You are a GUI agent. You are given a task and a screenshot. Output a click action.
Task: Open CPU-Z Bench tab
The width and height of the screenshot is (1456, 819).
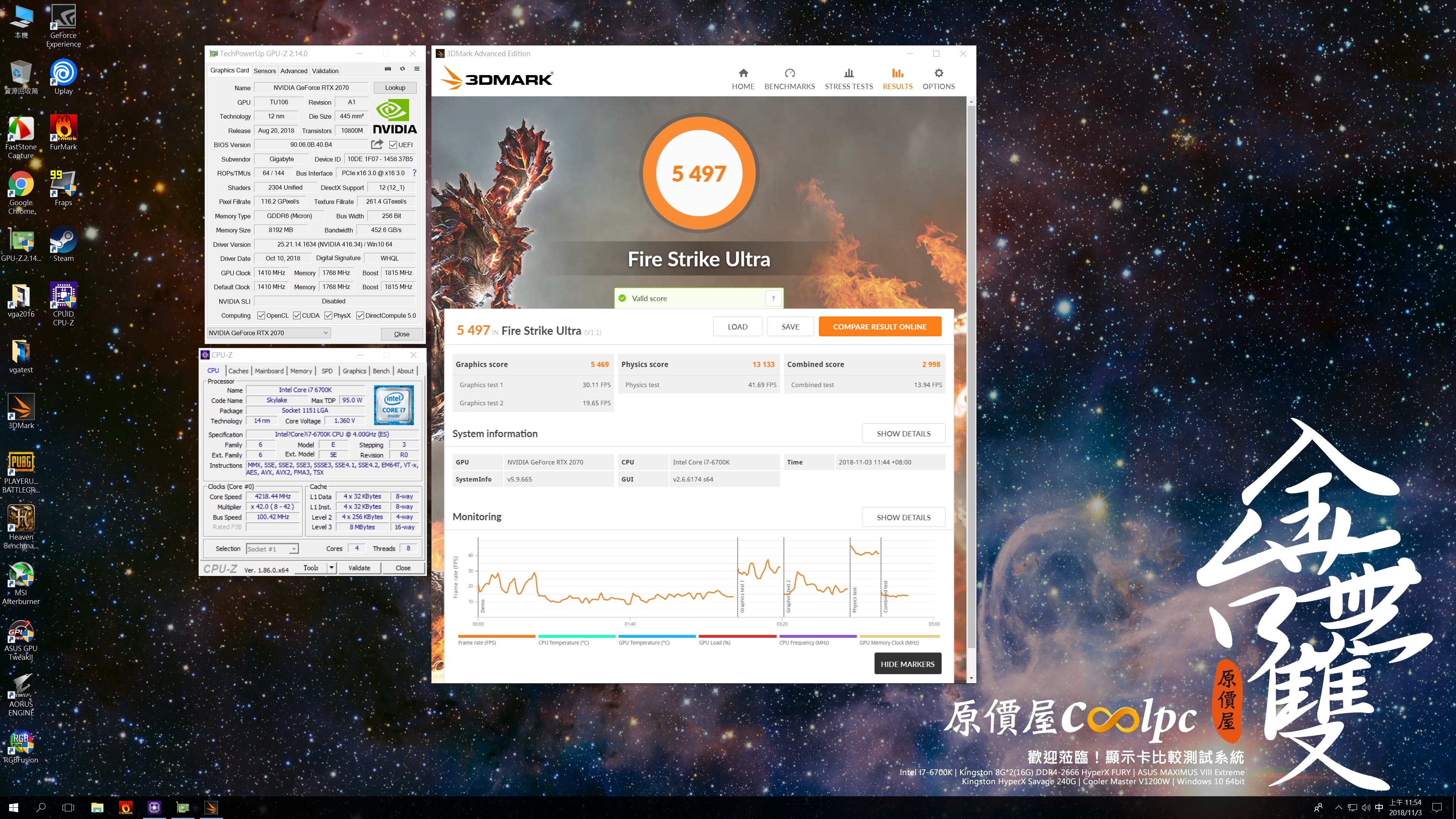coord(381,371)
